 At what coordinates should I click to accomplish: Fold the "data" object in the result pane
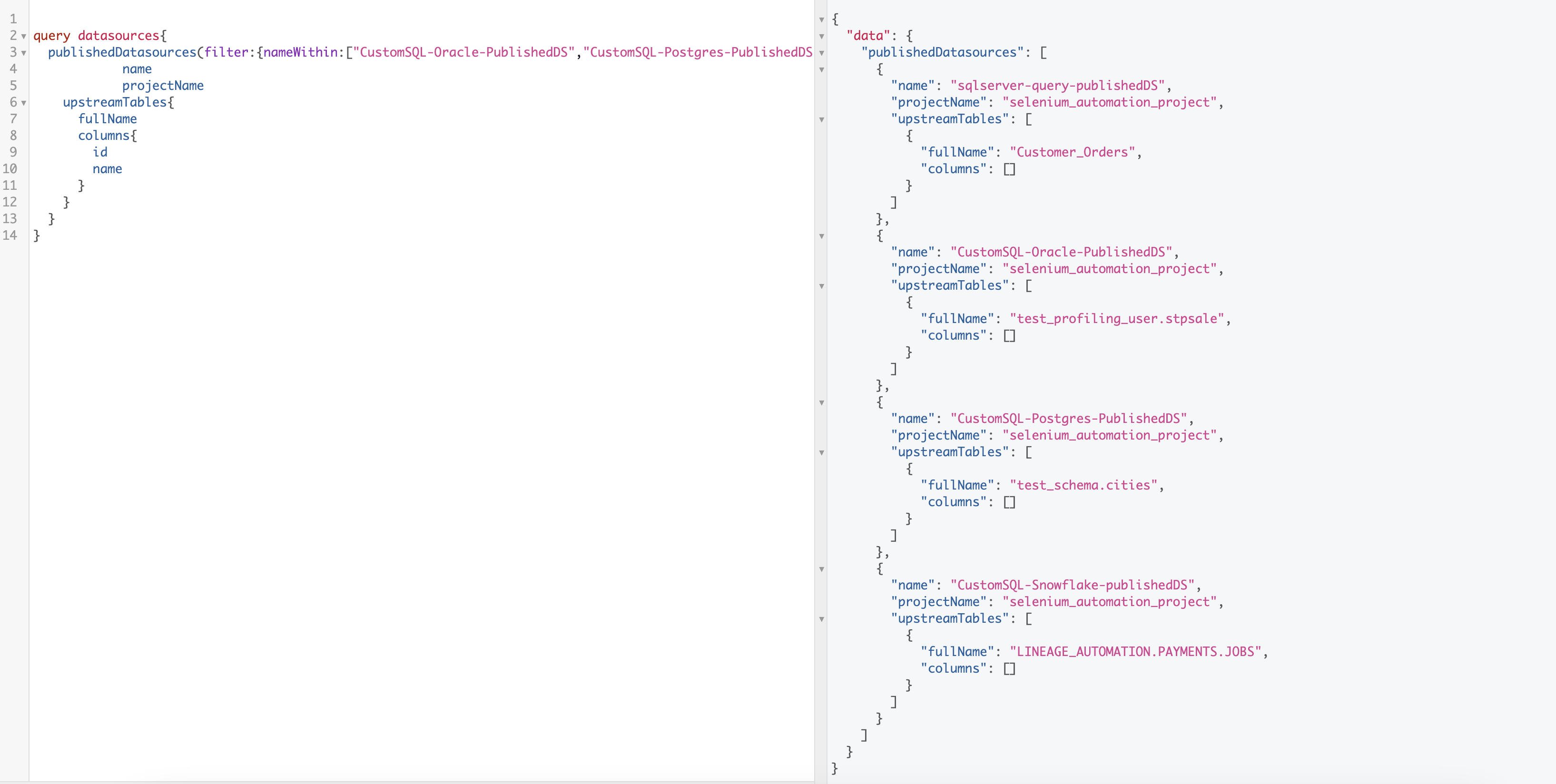click(x=821, y=36)
